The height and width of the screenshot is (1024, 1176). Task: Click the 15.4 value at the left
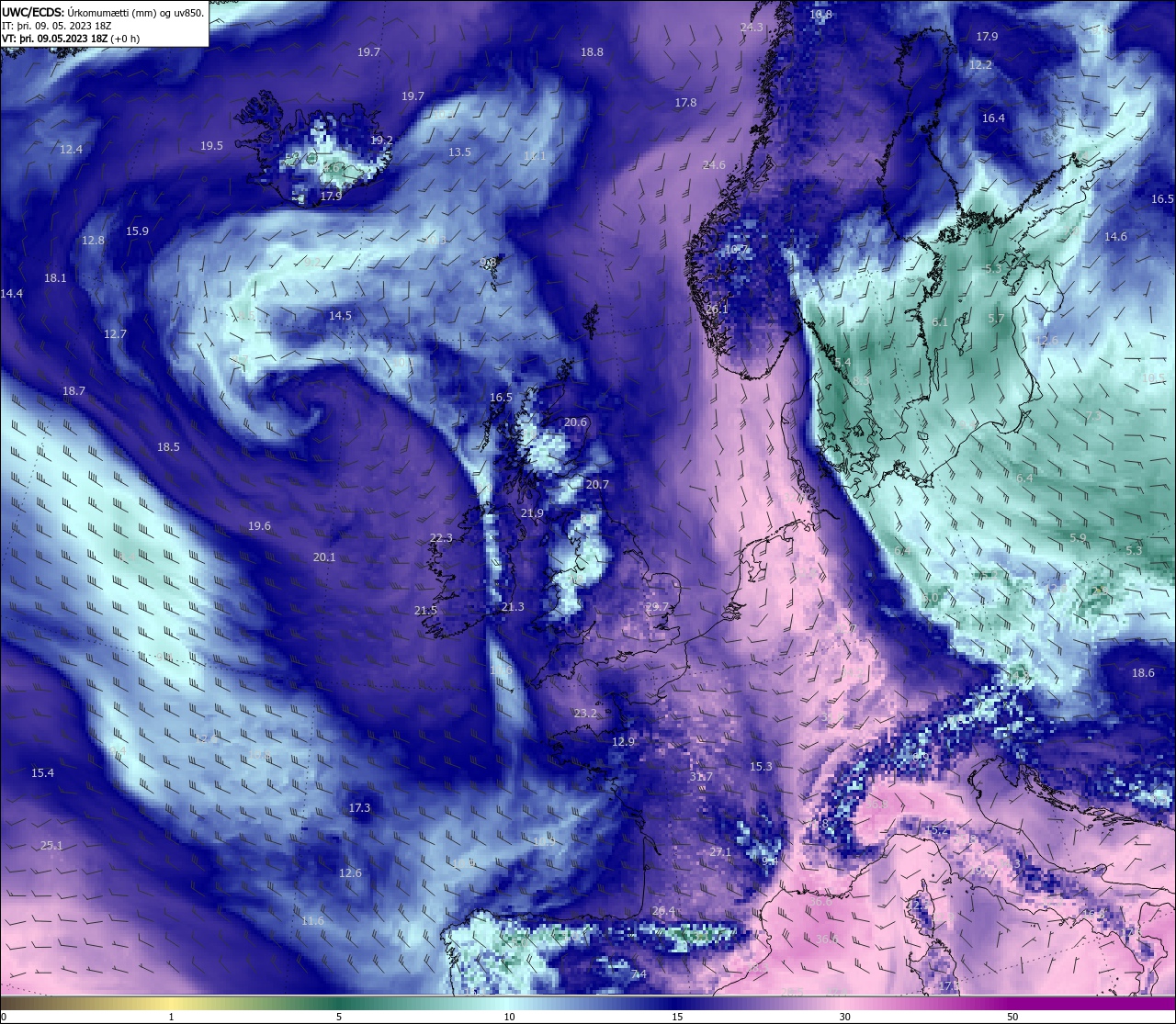point(42,773)
